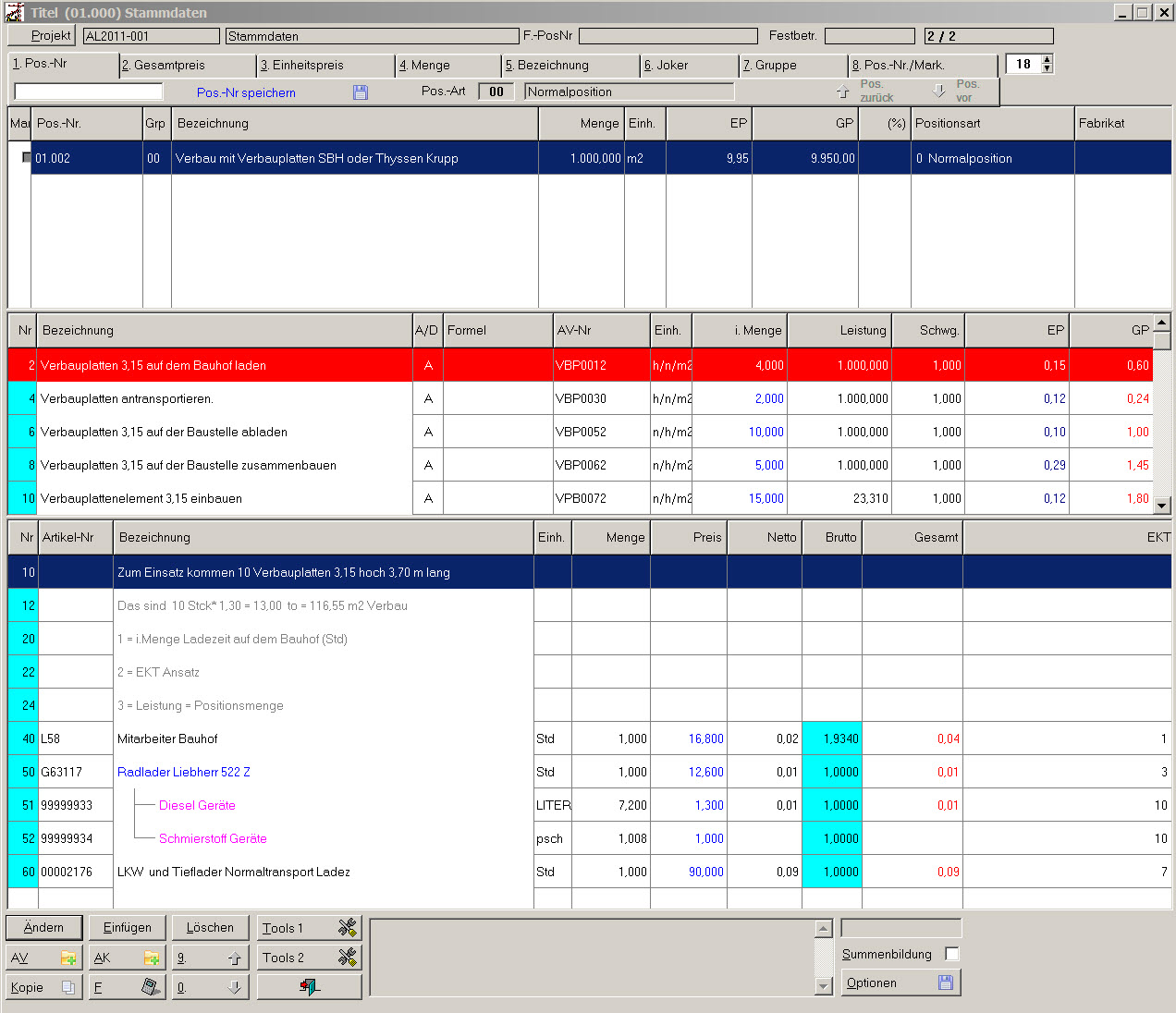
Task: Click the 9. up-arrow button
Action: point(210,958)
